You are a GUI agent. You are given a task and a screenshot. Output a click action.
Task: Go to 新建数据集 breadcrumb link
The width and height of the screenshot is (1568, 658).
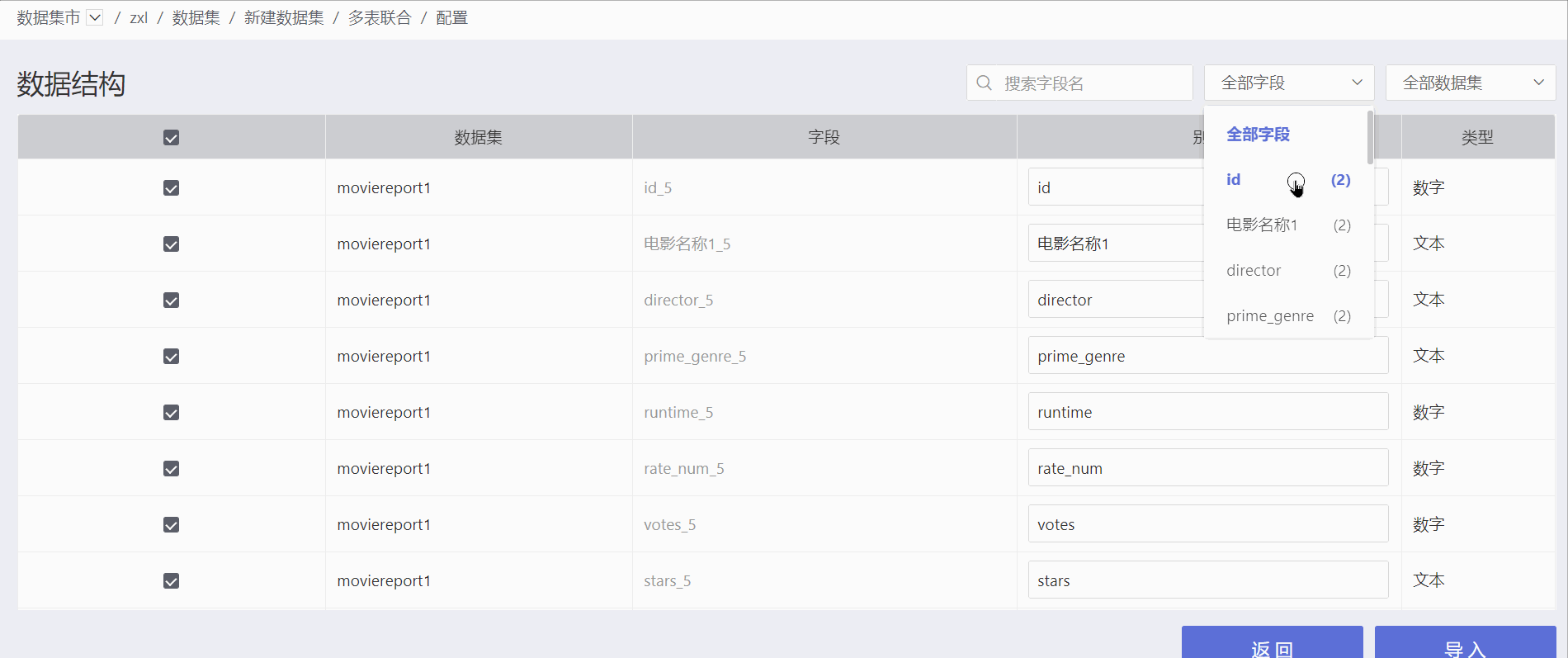tap(284, 18)
